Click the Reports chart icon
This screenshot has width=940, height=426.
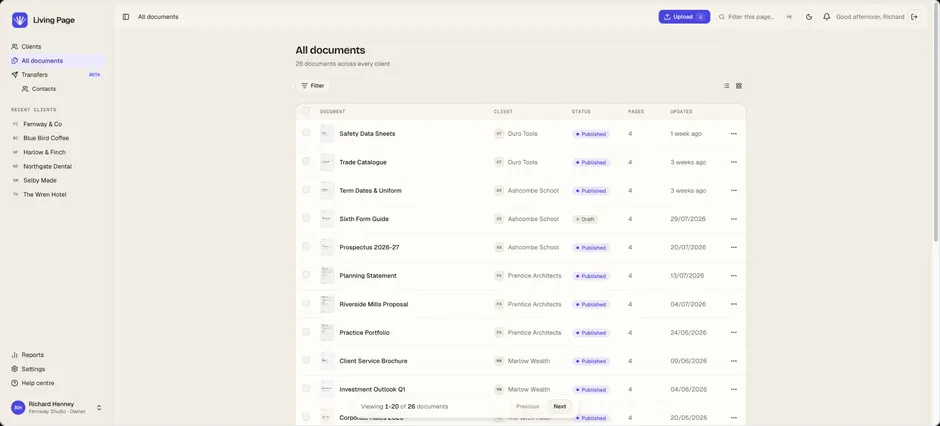pos(14,355)
